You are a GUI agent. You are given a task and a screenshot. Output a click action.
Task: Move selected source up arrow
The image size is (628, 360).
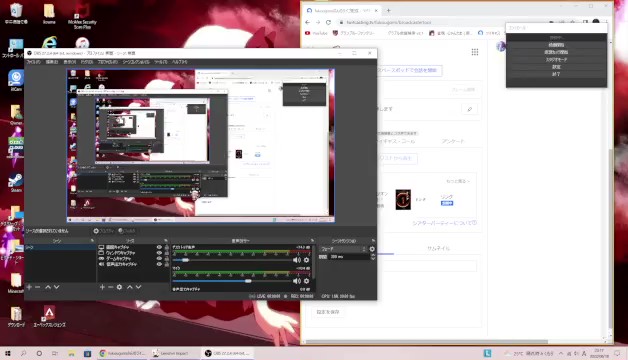coord(130,287)
